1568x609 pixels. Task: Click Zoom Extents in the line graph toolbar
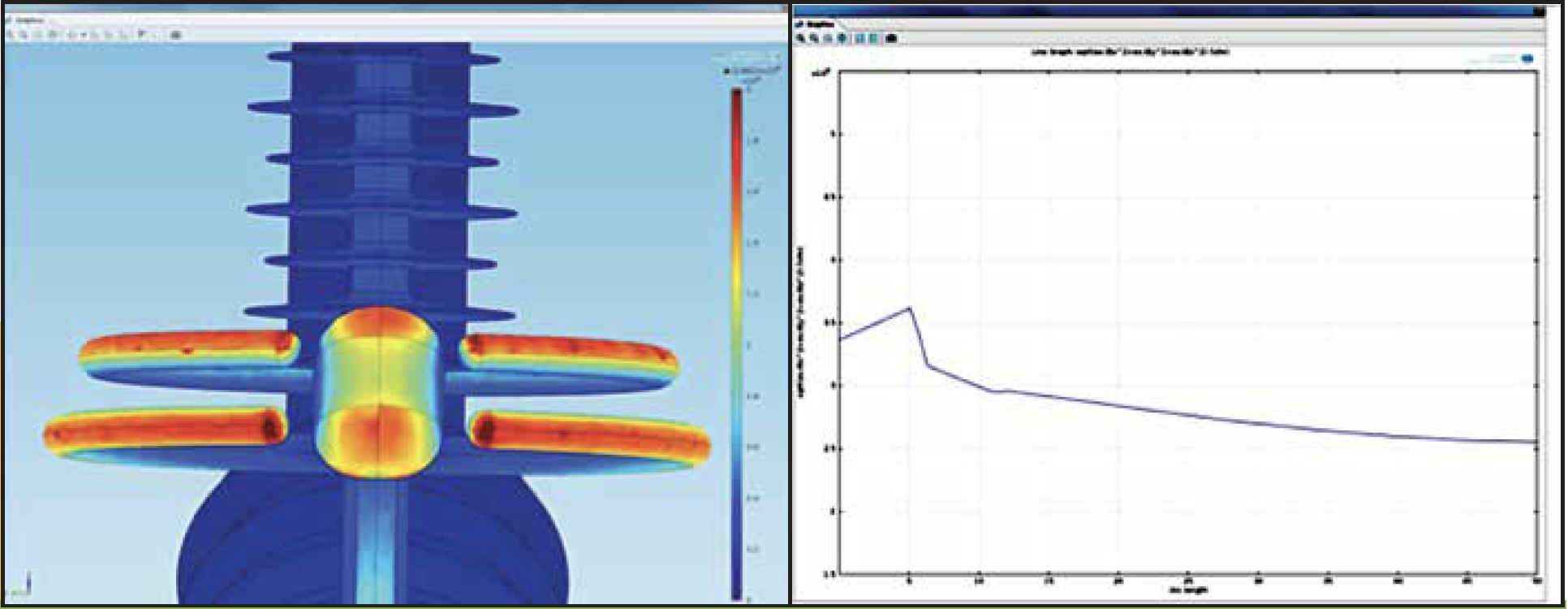pos(842,38)
